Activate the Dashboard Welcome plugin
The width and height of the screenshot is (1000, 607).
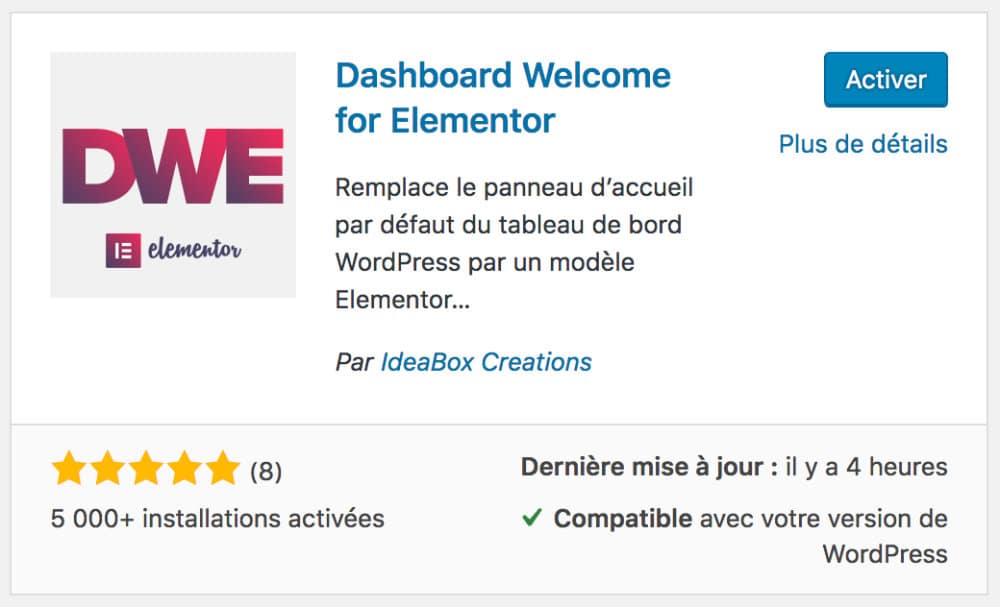[x=885, y=80]
